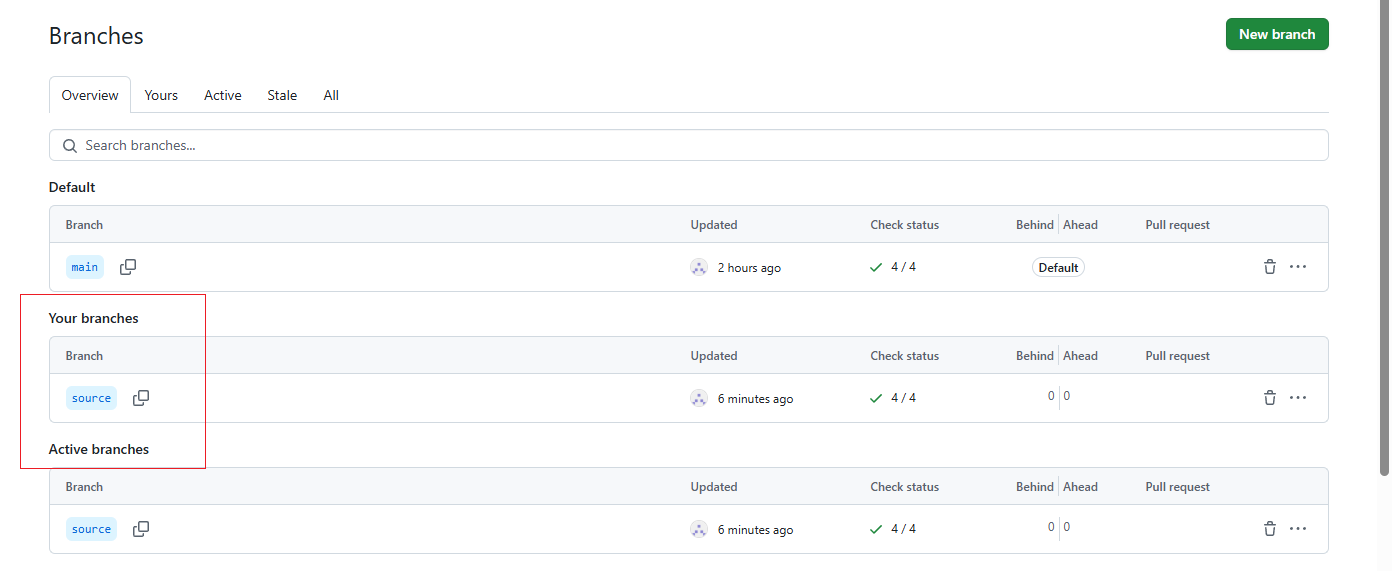Click the search magnifier icon
Image resolution: width=1392 pixels, height=571 pixels.
[x=70, y=145]
